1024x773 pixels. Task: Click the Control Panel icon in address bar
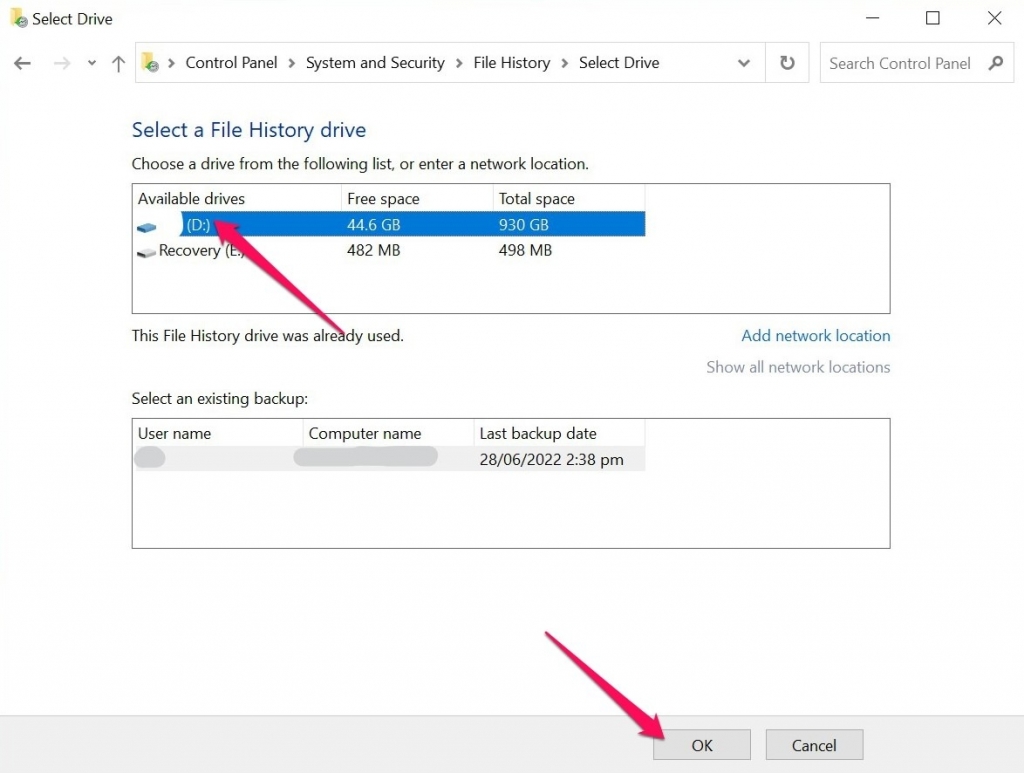pyautogui.click(x=152, y=62)
